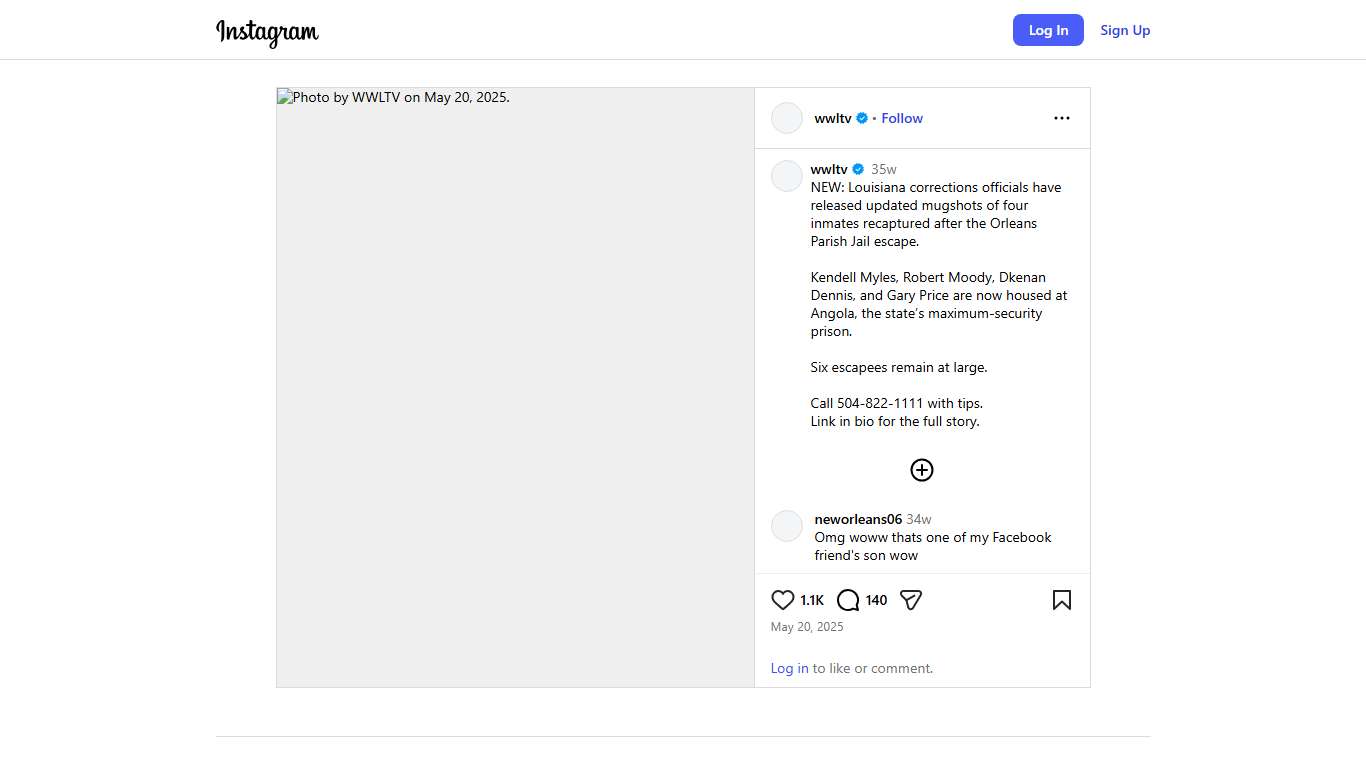Click the May 20, 2025 post date

point(807,627)
